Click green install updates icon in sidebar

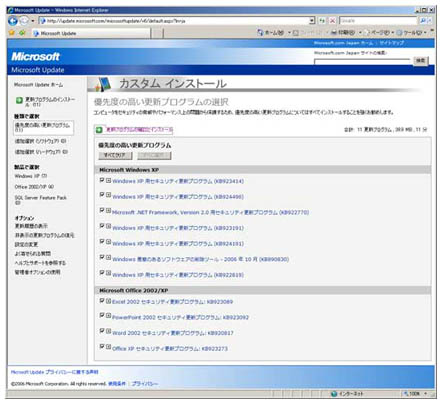(x=19, y=100)
